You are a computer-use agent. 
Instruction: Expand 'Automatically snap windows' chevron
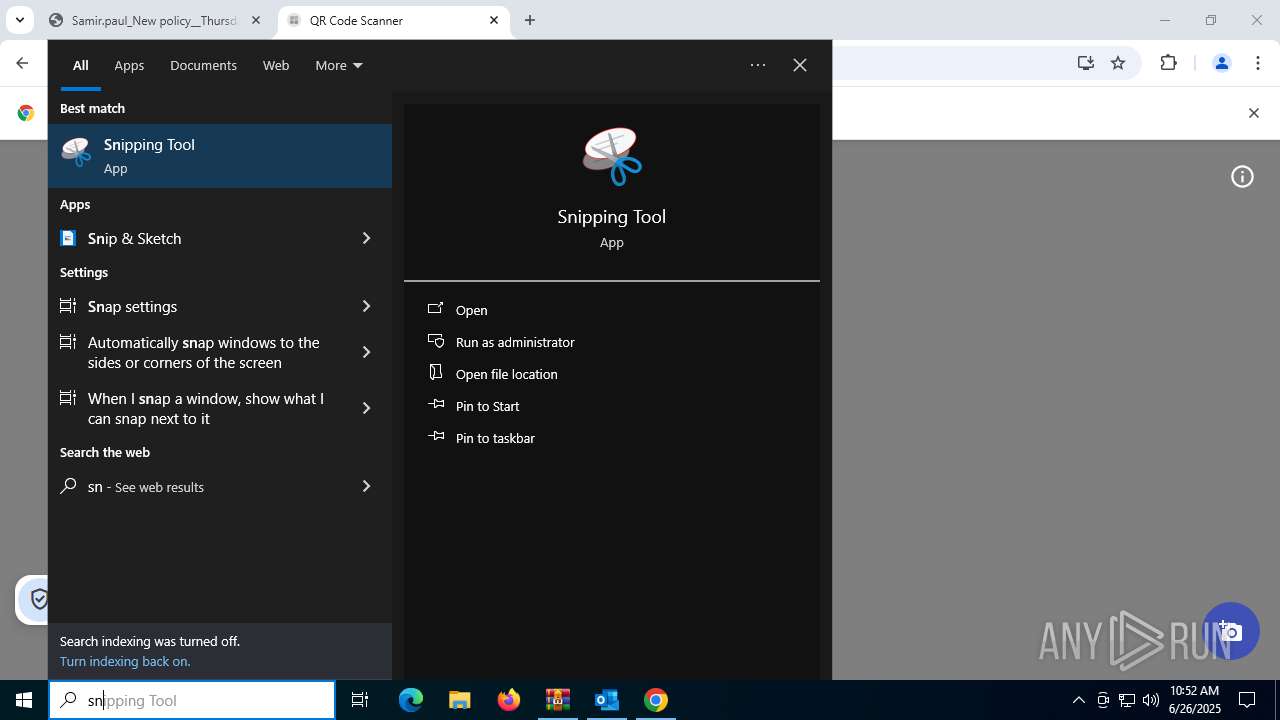tap(366, 352)
